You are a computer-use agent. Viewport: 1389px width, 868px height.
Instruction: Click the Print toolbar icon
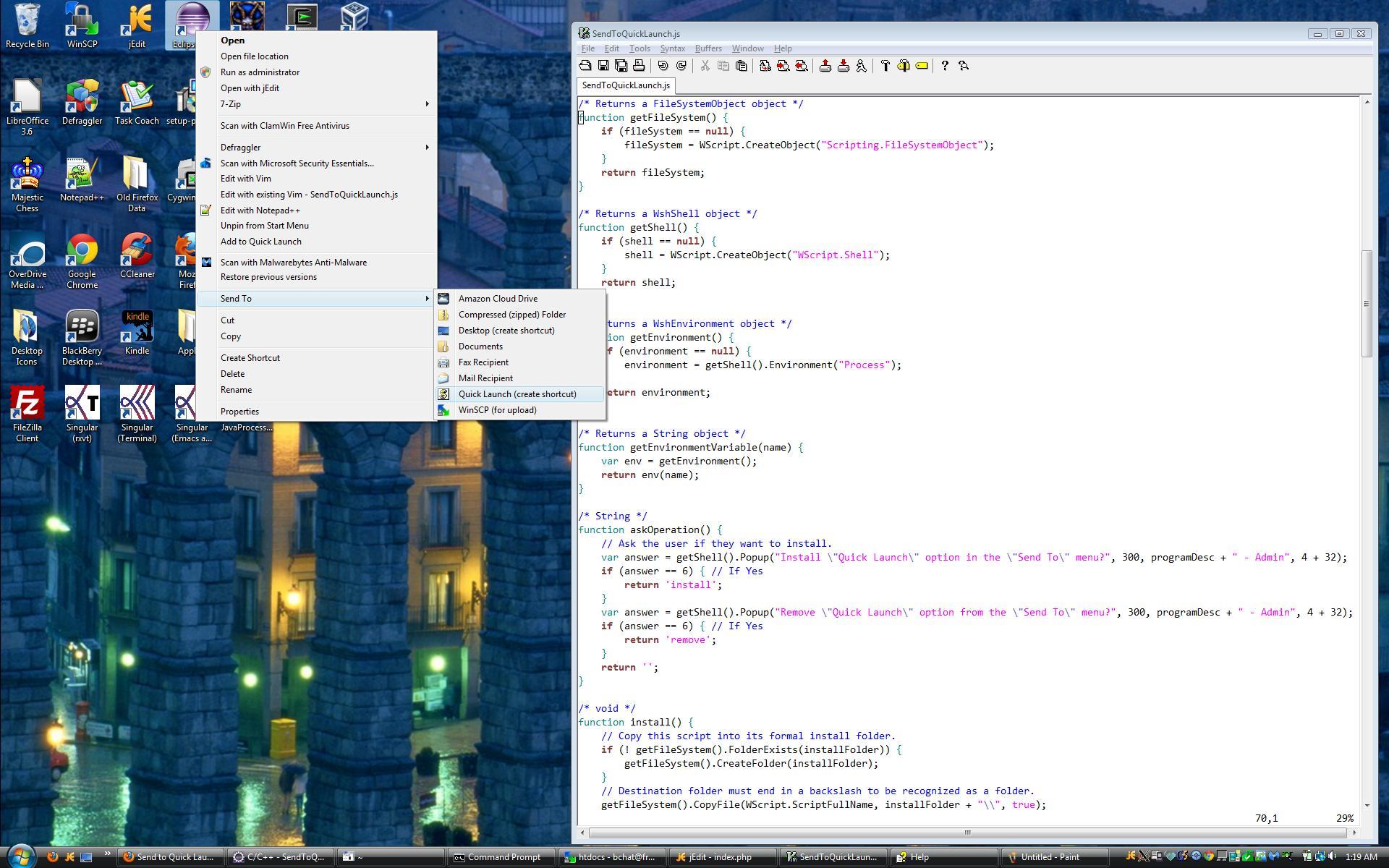(639, 66)
